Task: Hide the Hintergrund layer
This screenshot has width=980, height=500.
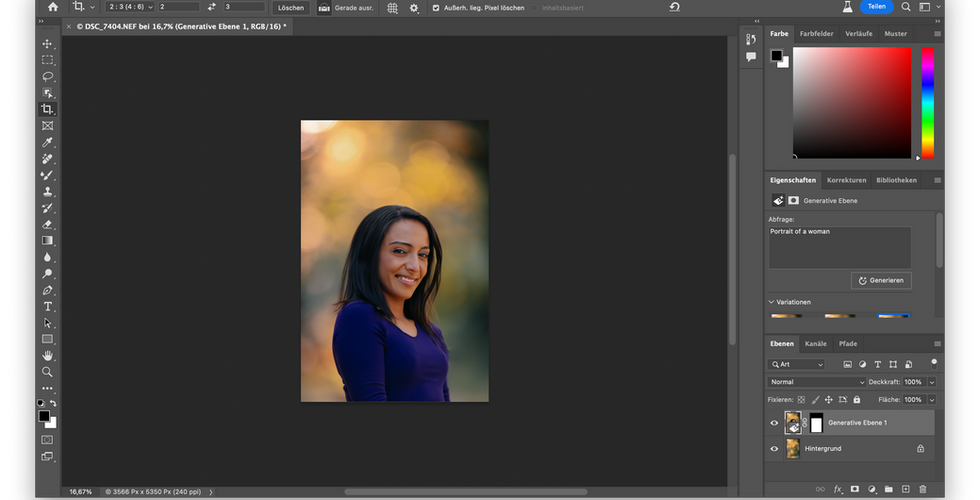Action: (x=774, y=449)
